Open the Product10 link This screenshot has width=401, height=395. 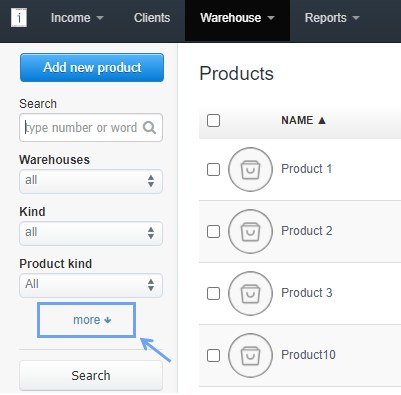(x=308, y=355)
